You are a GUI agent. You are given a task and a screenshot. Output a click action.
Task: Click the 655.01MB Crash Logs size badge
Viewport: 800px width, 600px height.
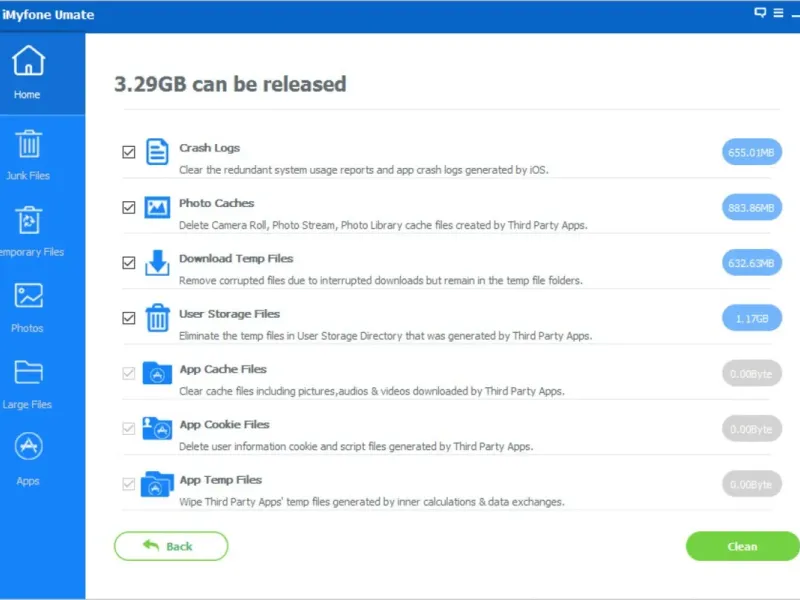coord(752,152)
